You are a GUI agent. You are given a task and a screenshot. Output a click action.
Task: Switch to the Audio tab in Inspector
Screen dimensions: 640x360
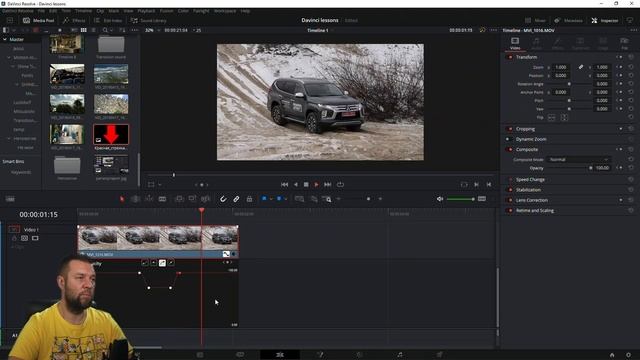click(x=536, y=43)
